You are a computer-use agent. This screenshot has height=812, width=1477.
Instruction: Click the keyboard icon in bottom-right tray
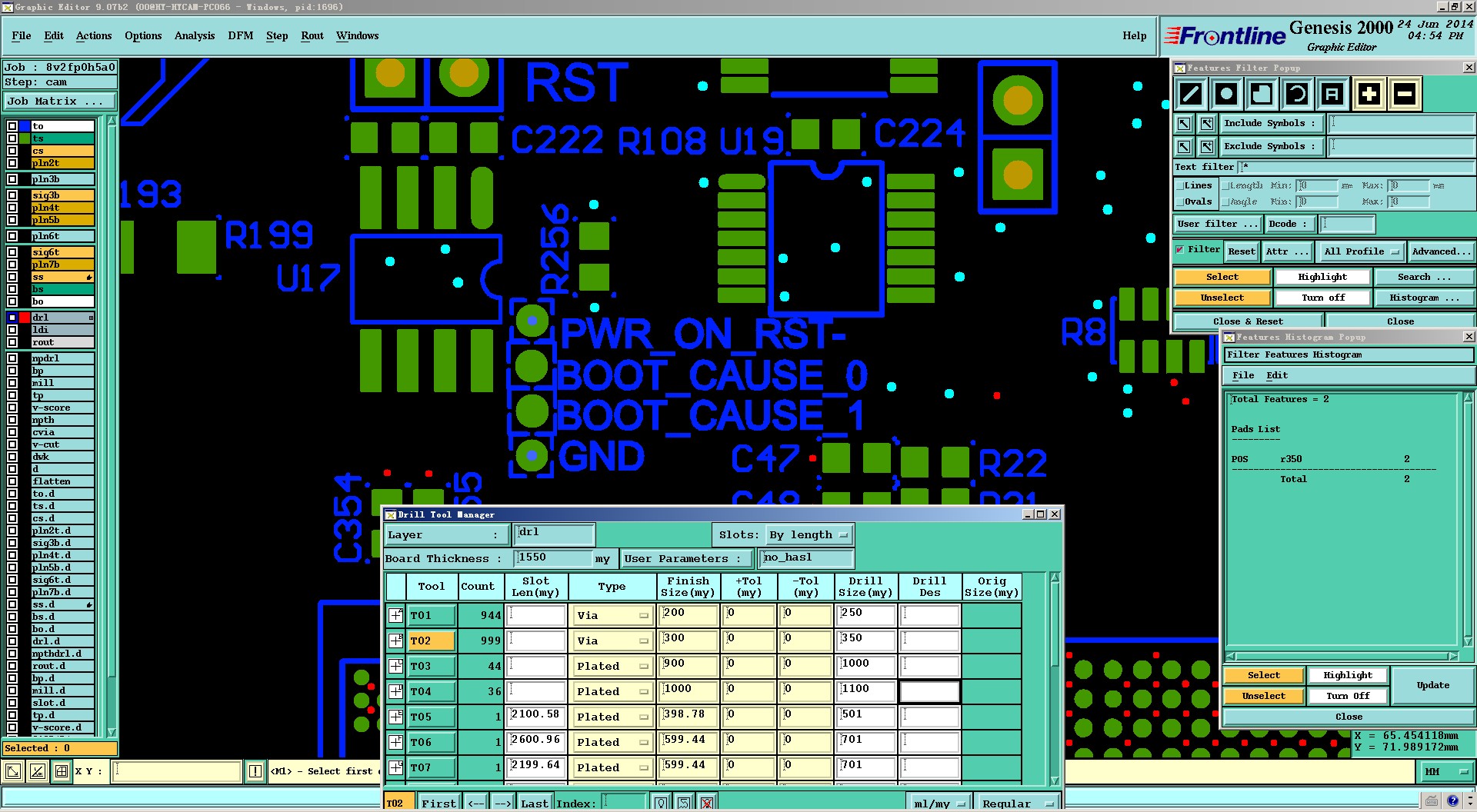click(1432, 800)
